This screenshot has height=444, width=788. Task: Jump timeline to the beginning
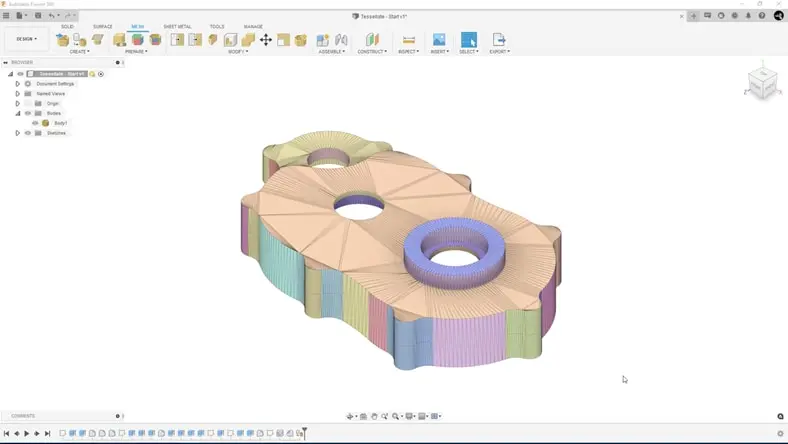pyautogui.click(x=7, y=433)
